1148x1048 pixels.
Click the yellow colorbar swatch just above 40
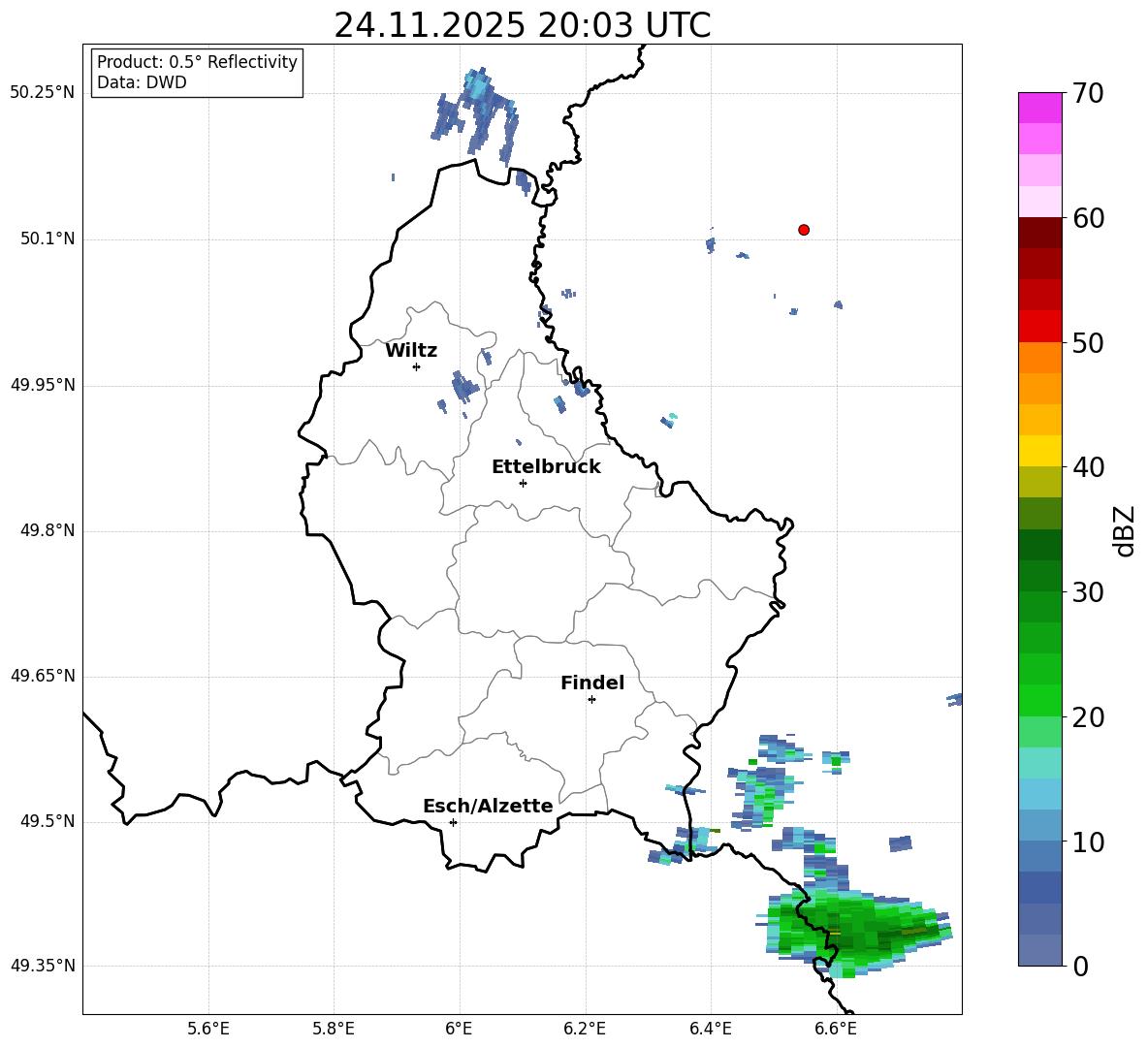pos(1039,451)
